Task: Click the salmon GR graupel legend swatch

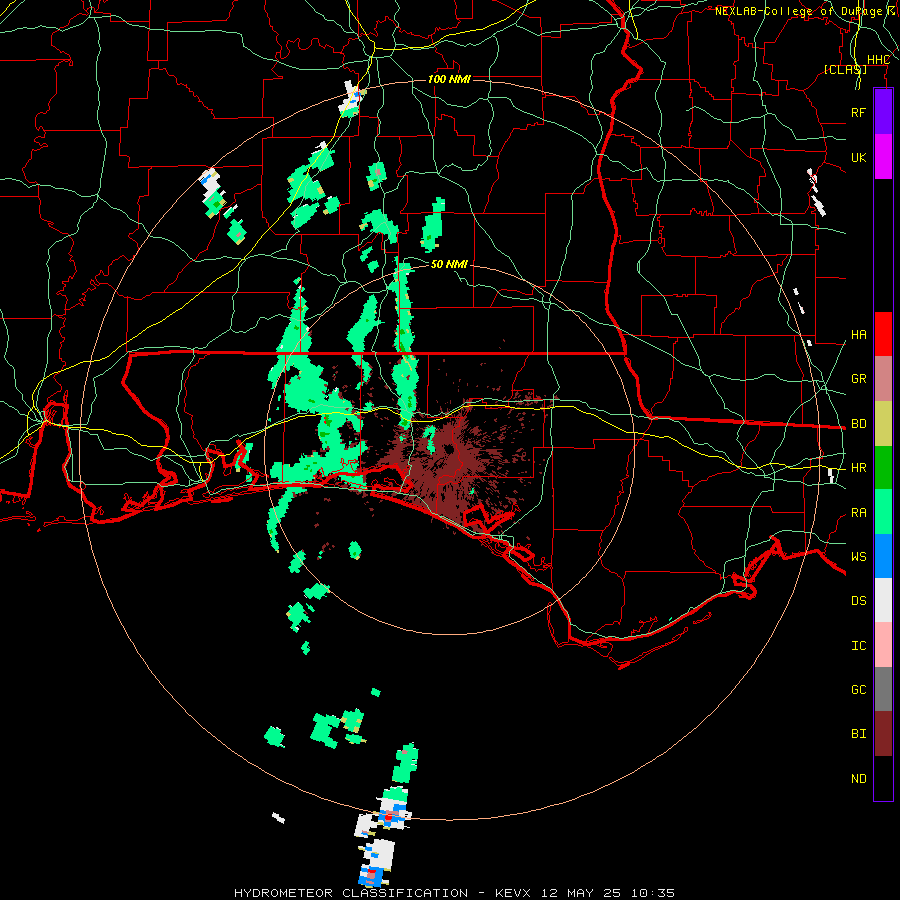Action: tap(883, 379)
